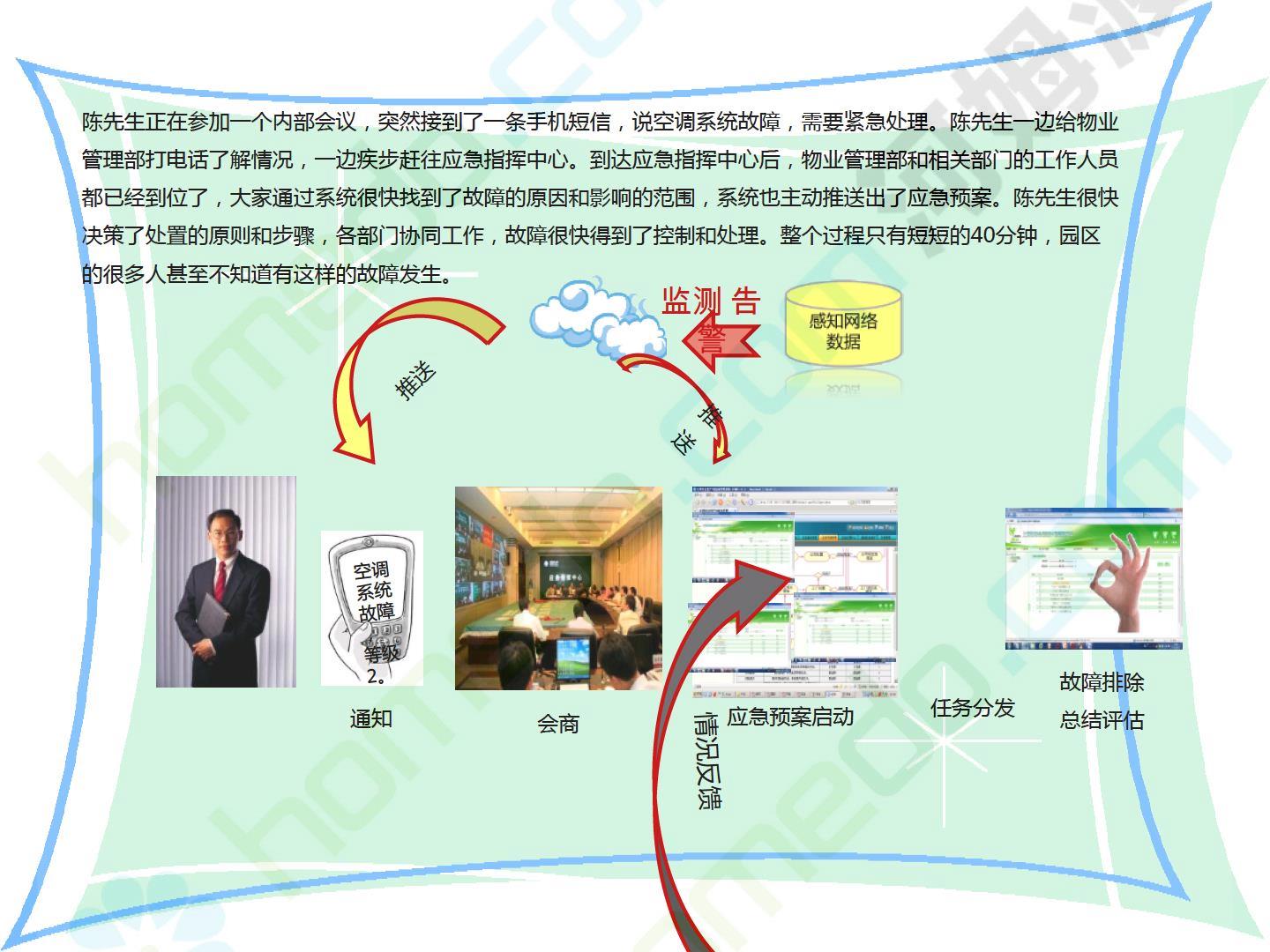Viewport: 1270px width, 952px height.
Task: Click the mobile phone 空调系统故障 illustration
Action: (x=372, y=608)
